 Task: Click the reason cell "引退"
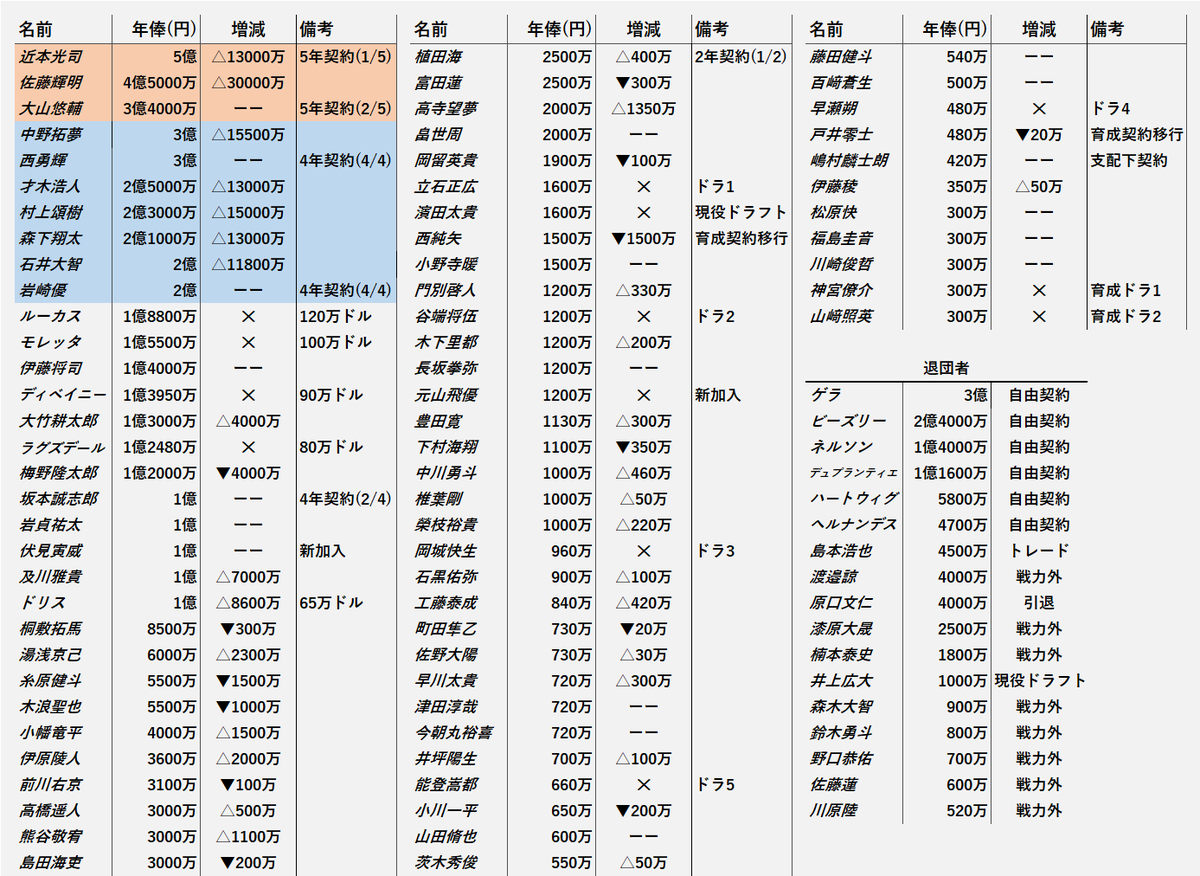point(1039,603)
